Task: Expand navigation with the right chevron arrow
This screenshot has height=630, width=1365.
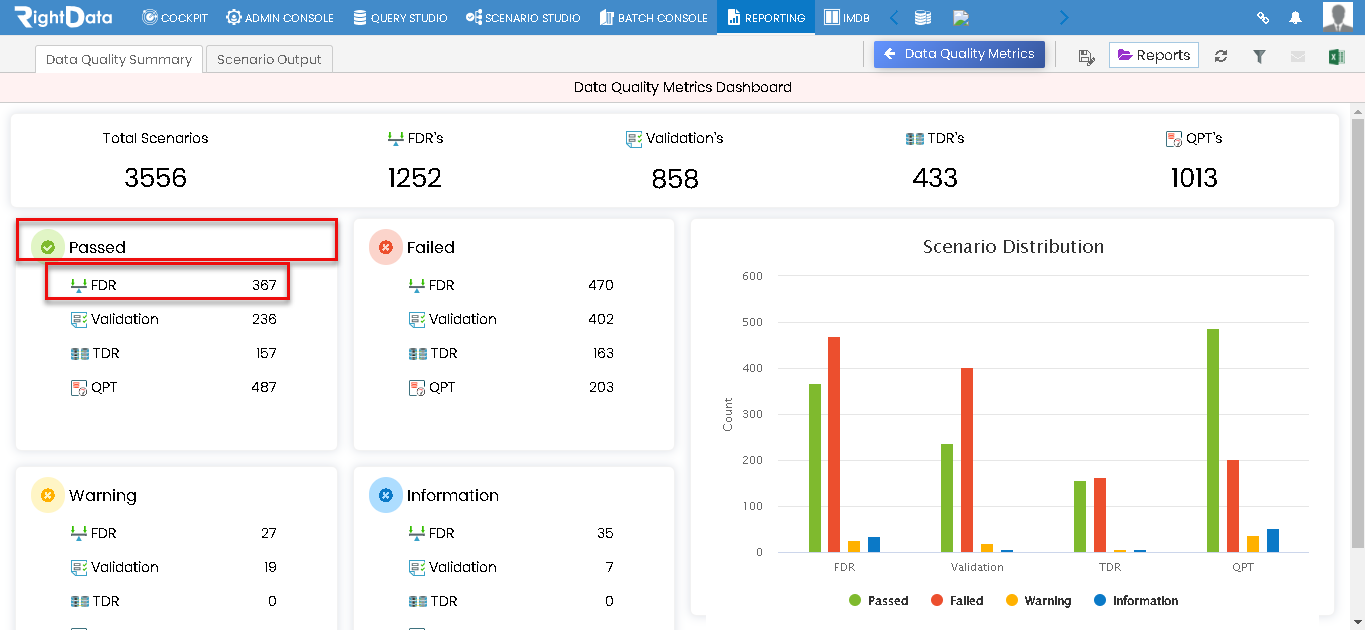Action: (x=1063, y=17)
